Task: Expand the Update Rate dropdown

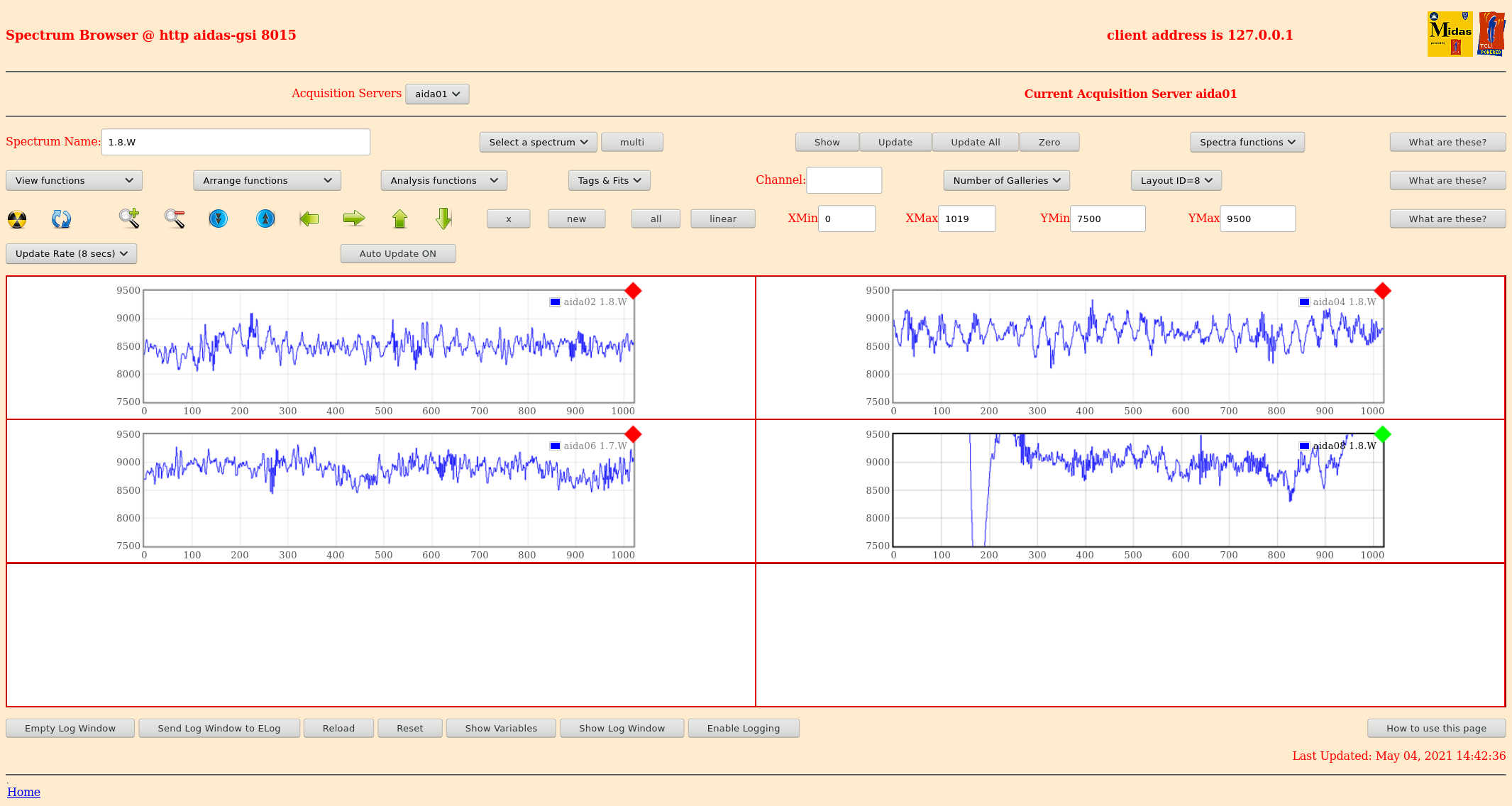Action: (71, 253)
